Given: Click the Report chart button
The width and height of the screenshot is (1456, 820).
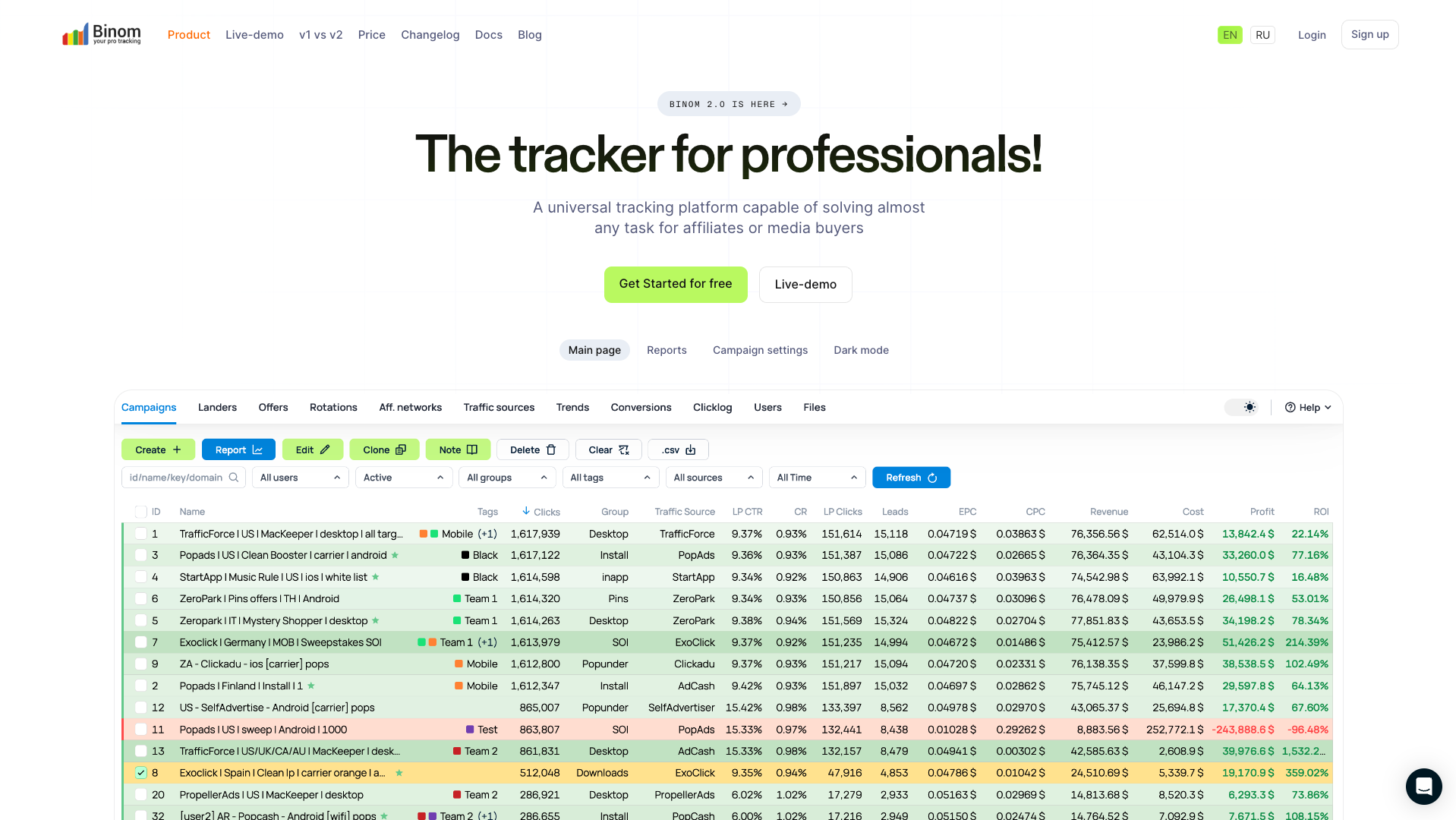Looking at the screenshot, I should pos(238,449).
